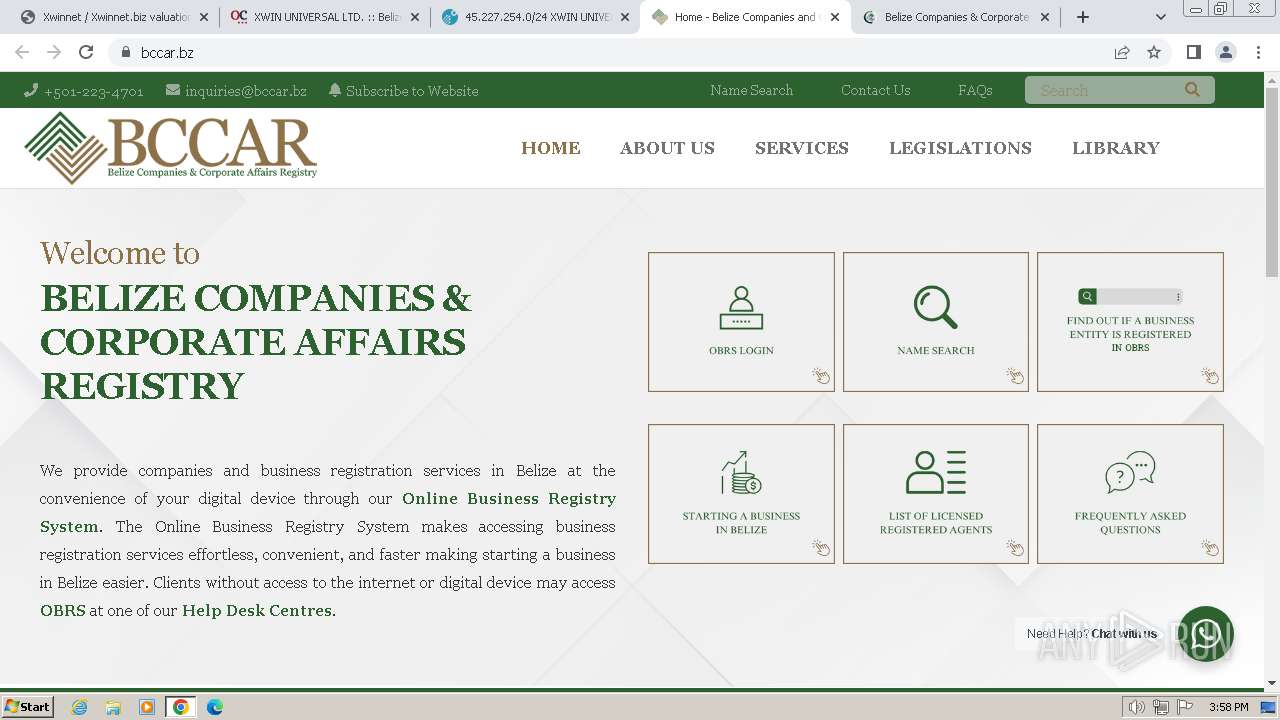The image size is (1280, 720).
Task: Open Internet Explorer from taskbar
Action: tap(80, 707)
